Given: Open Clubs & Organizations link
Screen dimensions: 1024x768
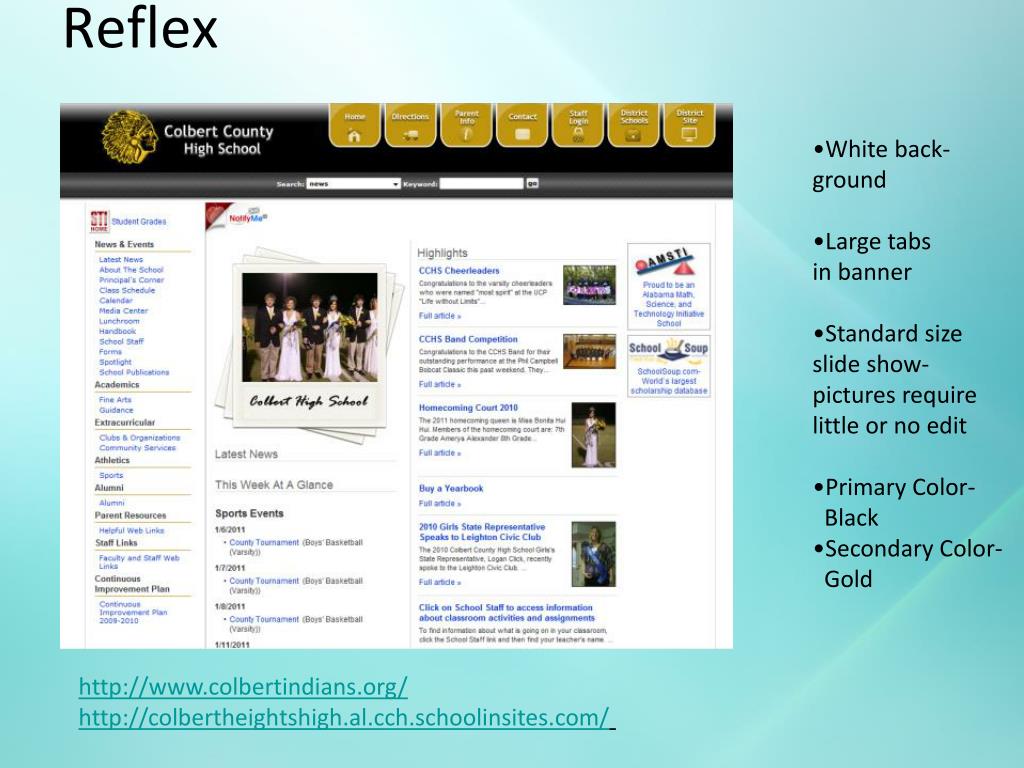Looking at the screenshot, I should (140, 438).
